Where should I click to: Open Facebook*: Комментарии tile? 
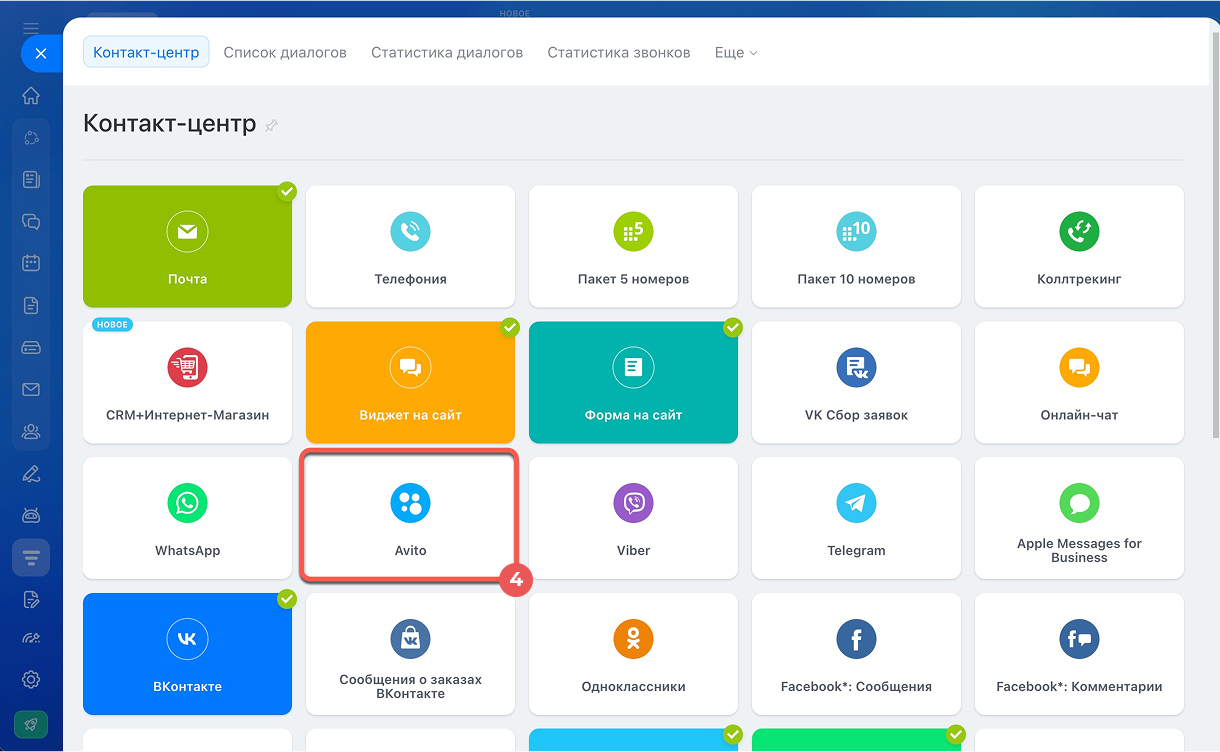(1079, 654)
